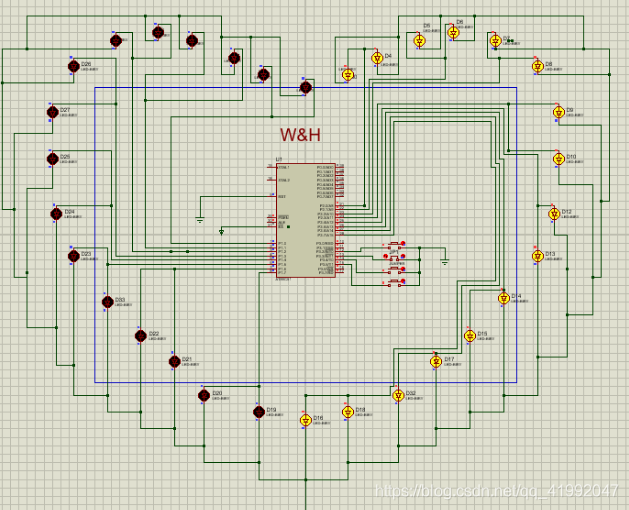The width and height of the screenshot is (629, 510).
Task: Click the ground symbol beside the push buttons
Action: pyautogui.click(x=444, y=263)
